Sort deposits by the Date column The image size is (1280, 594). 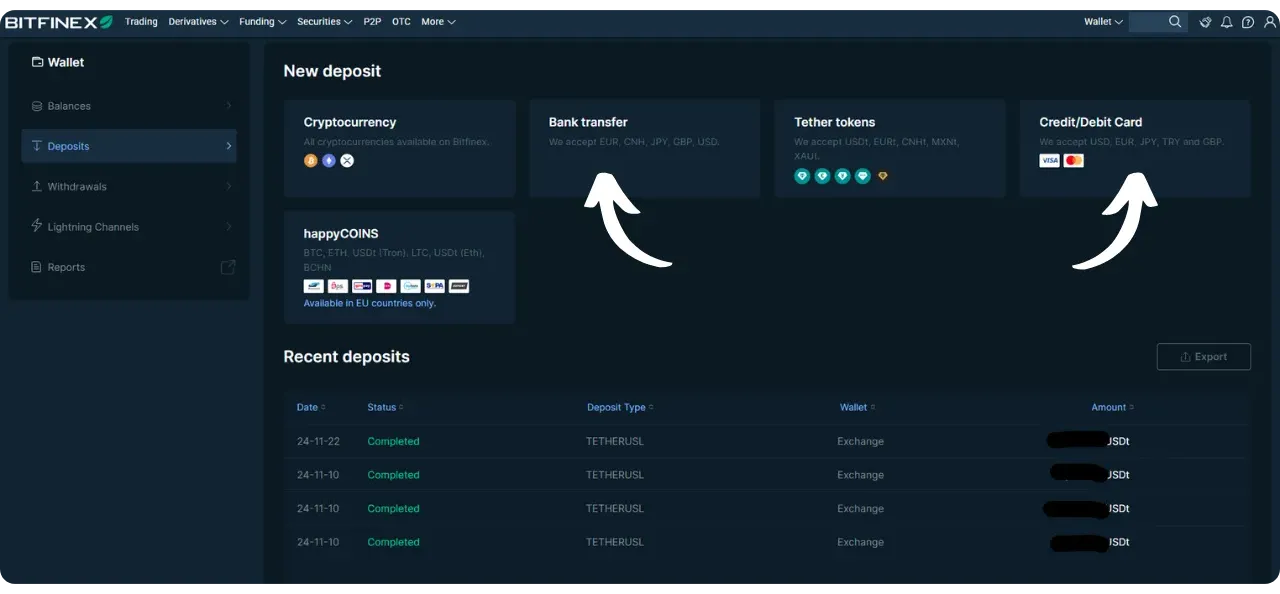pyautogui.click(x=311, y=407)
